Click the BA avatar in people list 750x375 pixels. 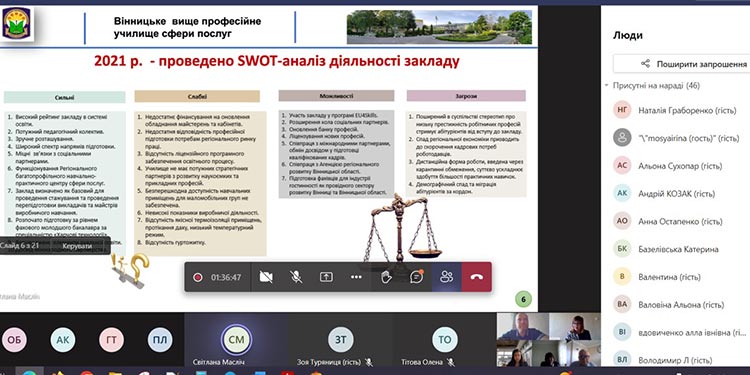[x=622, y=304]
